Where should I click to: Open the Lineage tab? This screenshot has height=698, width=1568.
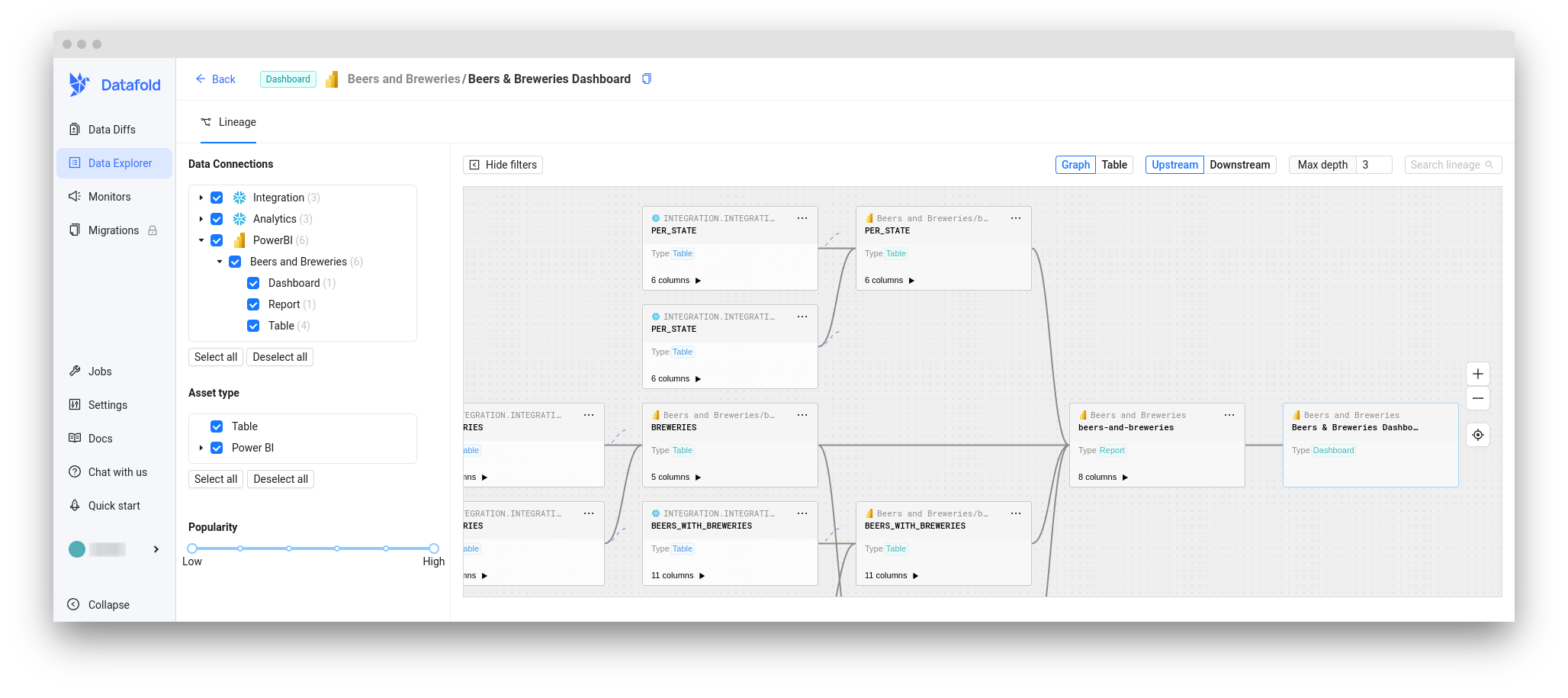229,122
